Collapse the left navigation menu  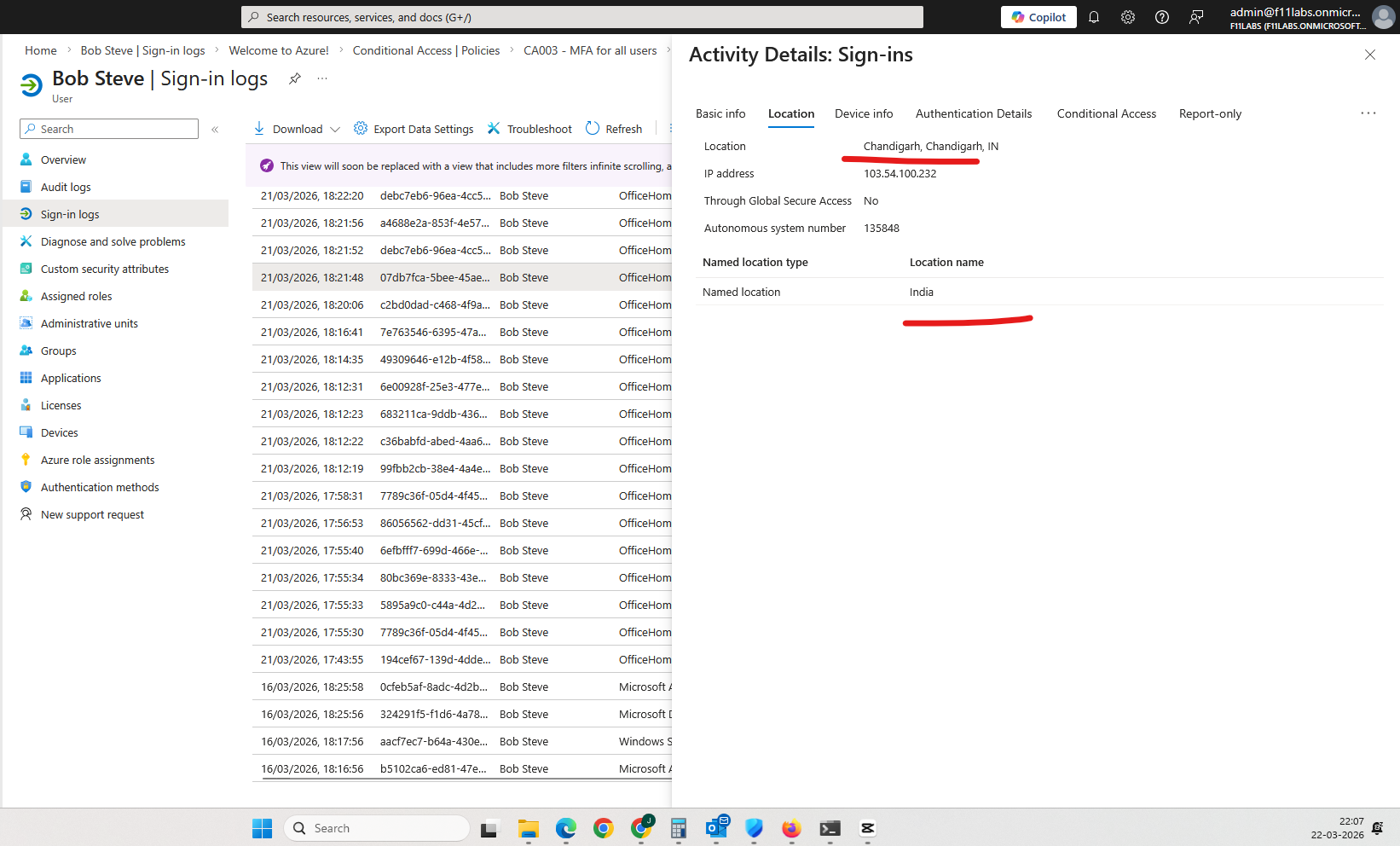click(215, 130)
